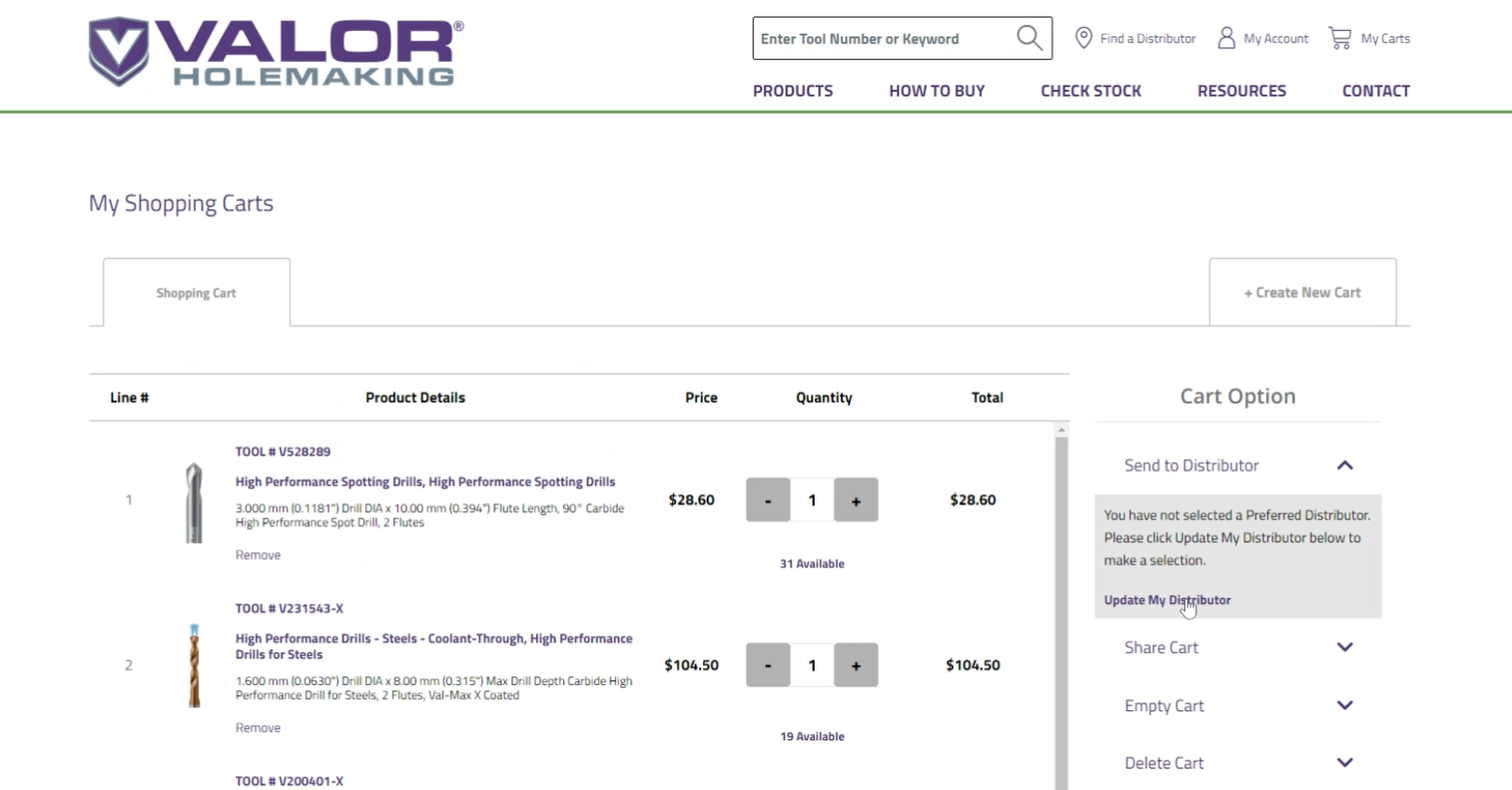
Task: Open the Products menu
Action: (x=792, y=91)
